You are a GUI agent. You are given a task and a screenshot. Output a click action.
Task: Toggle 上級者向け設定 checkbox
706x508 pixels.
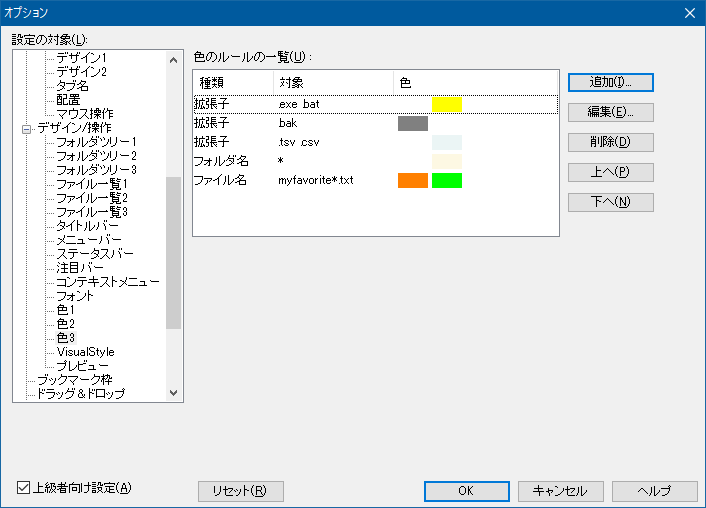(x=24, y=488)
